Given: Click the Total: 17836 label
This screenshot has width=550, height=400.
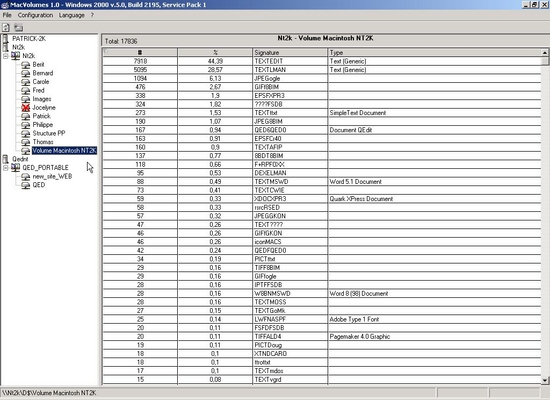Looking at the screenshot, I should (121, 41).
